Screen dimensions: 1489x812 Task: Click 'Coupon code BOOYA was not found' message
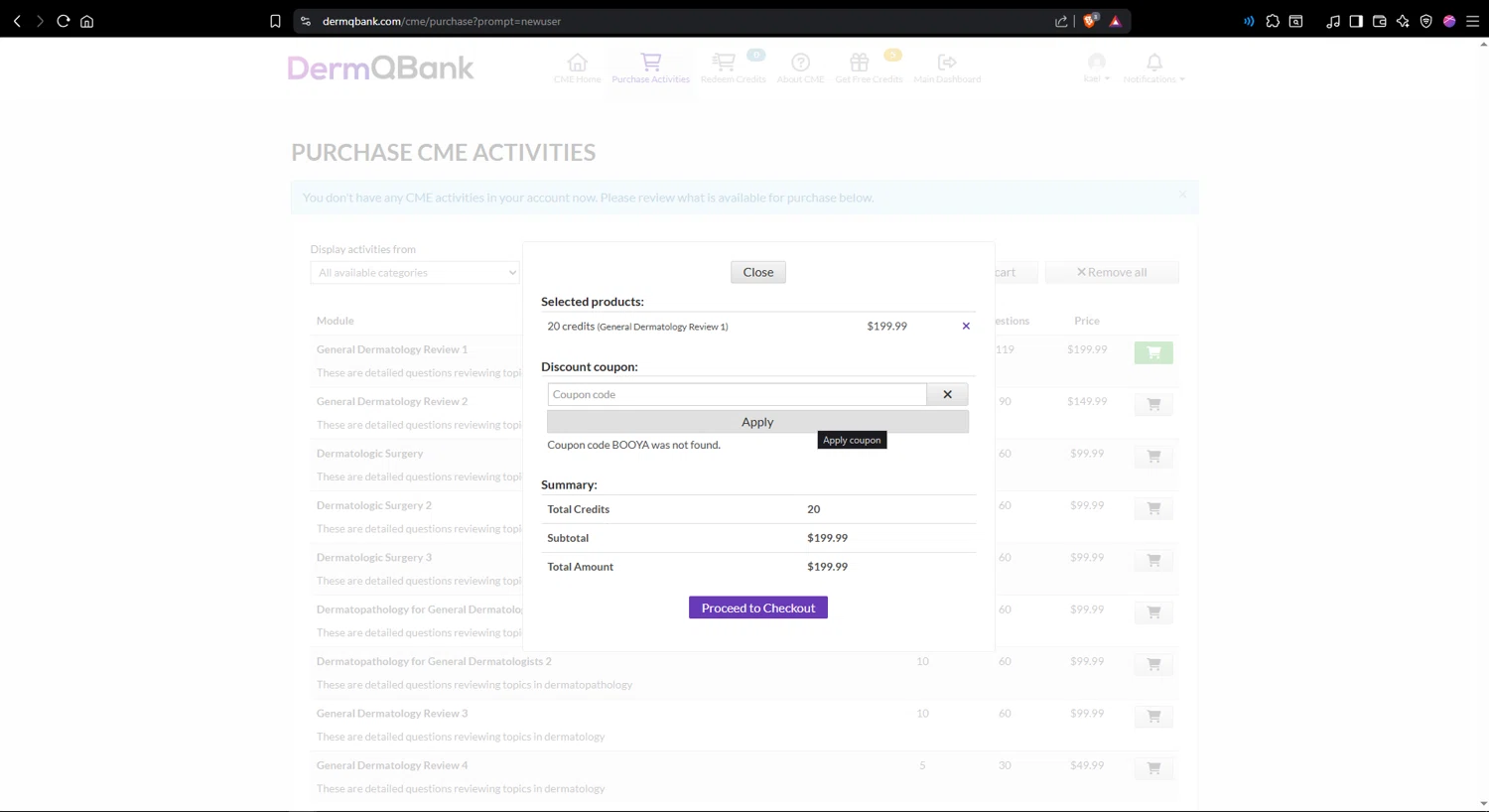633,445
